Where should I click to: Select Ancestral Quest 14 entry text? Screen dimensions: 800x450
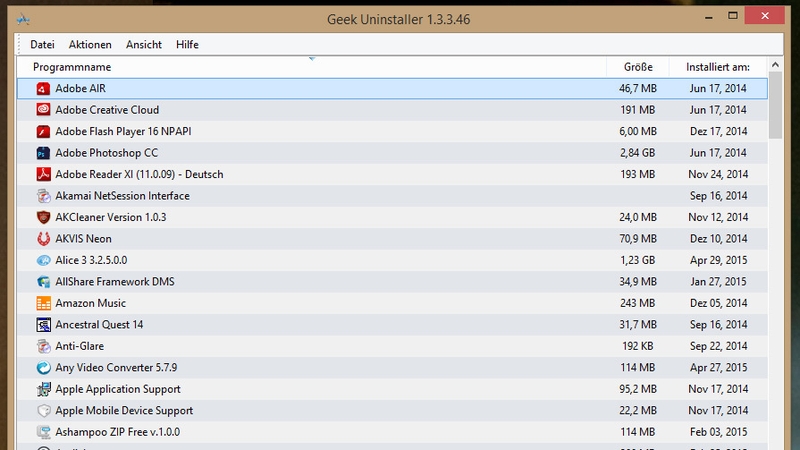tap(99, 324)
